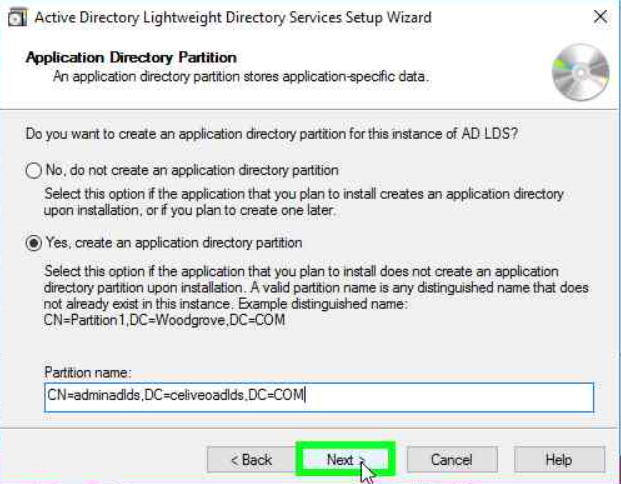Screen dimensions: 621x484
Task: Go back with the Back button
Action: 250,459
